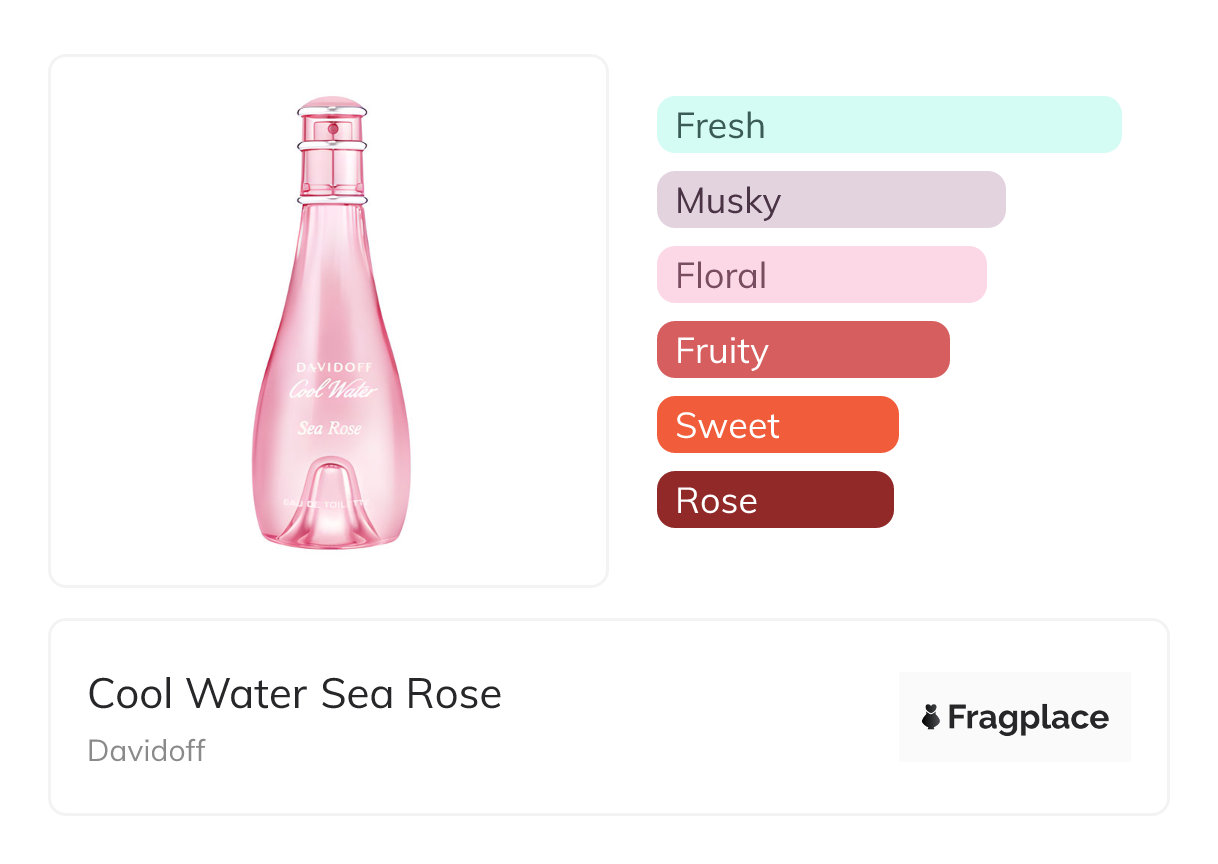The width and height of the screenshot is (1218, 864).
Task: Click the Eau de Toilette text on the bottle
Action: (333, 502)
